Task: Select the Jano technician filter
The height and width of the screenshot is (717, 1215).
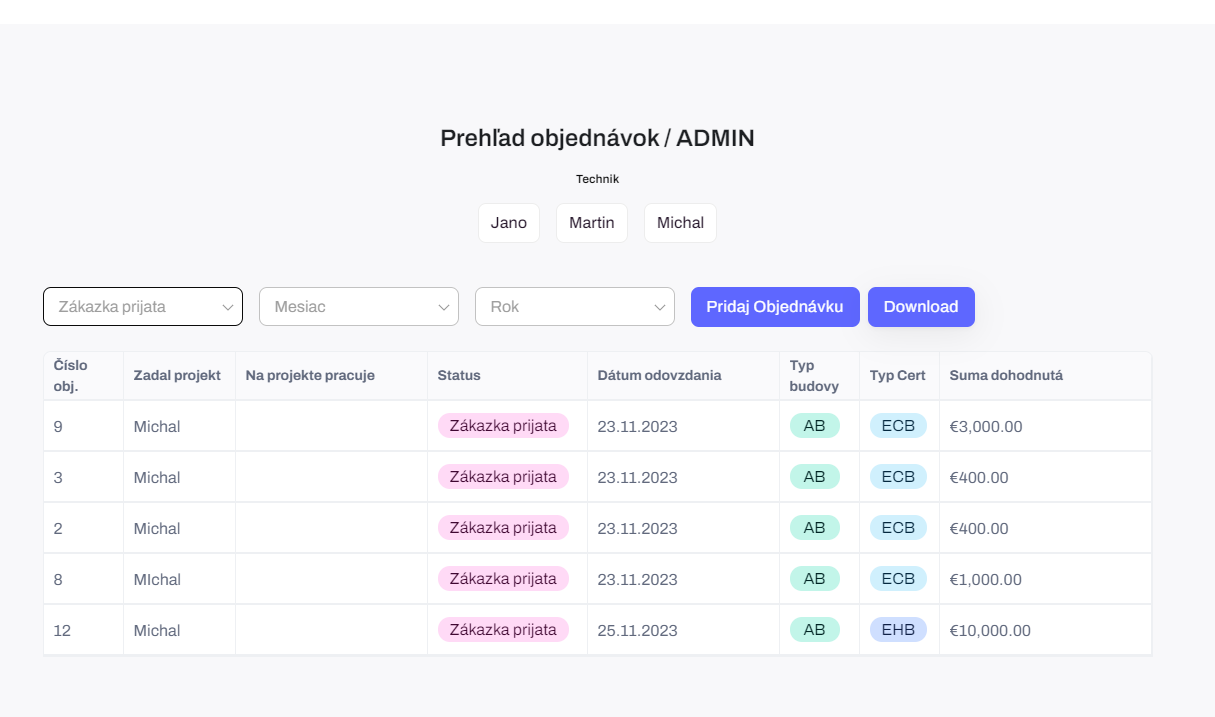Action: 509,223
